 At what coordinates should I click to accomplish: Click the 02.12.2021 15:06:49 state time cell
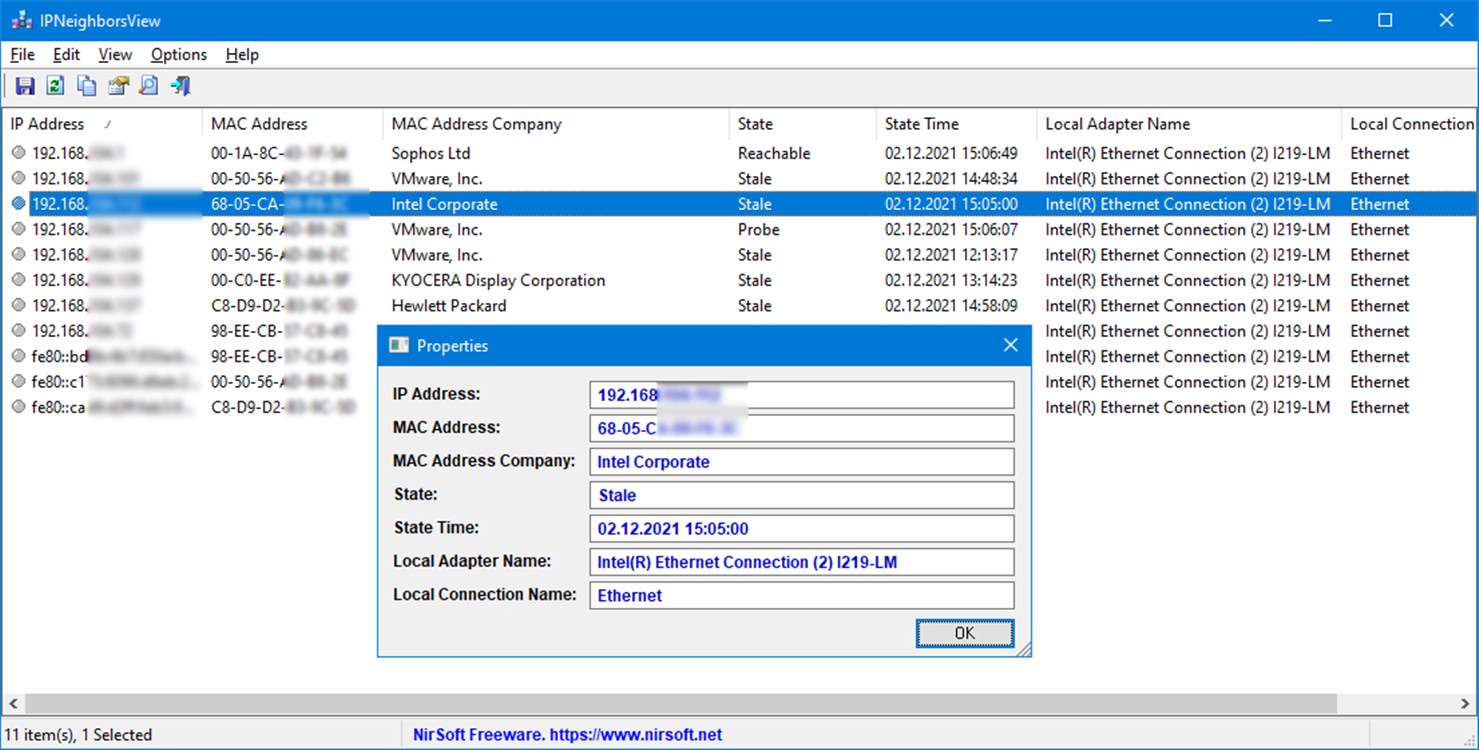pyautogui.click(x=951, y=153)
